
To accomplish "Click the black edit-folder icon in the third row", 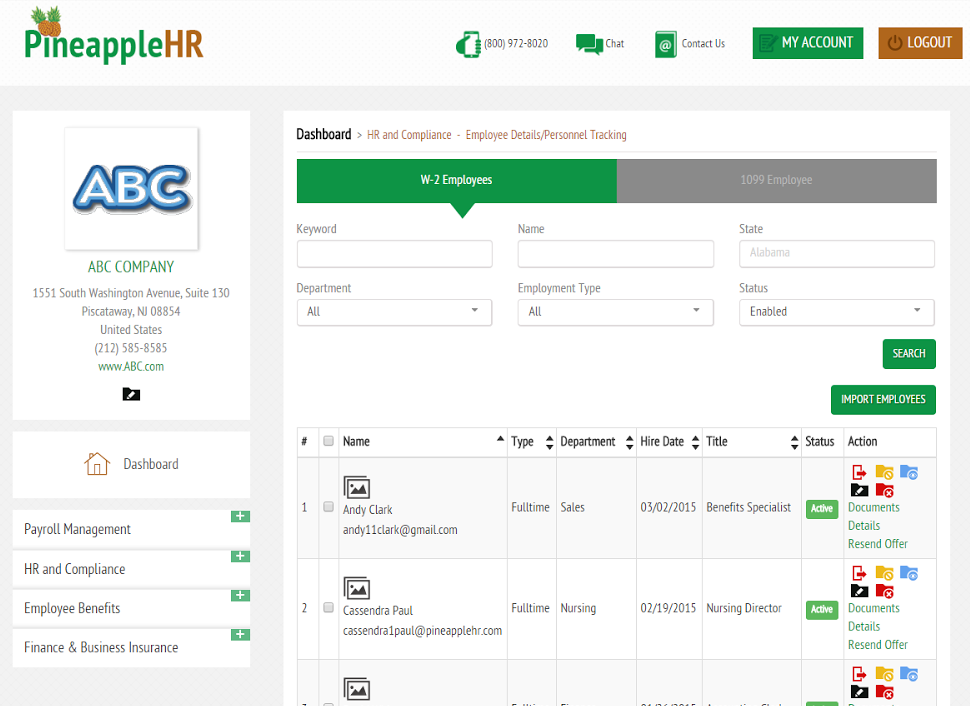I will tap(859, 692).
